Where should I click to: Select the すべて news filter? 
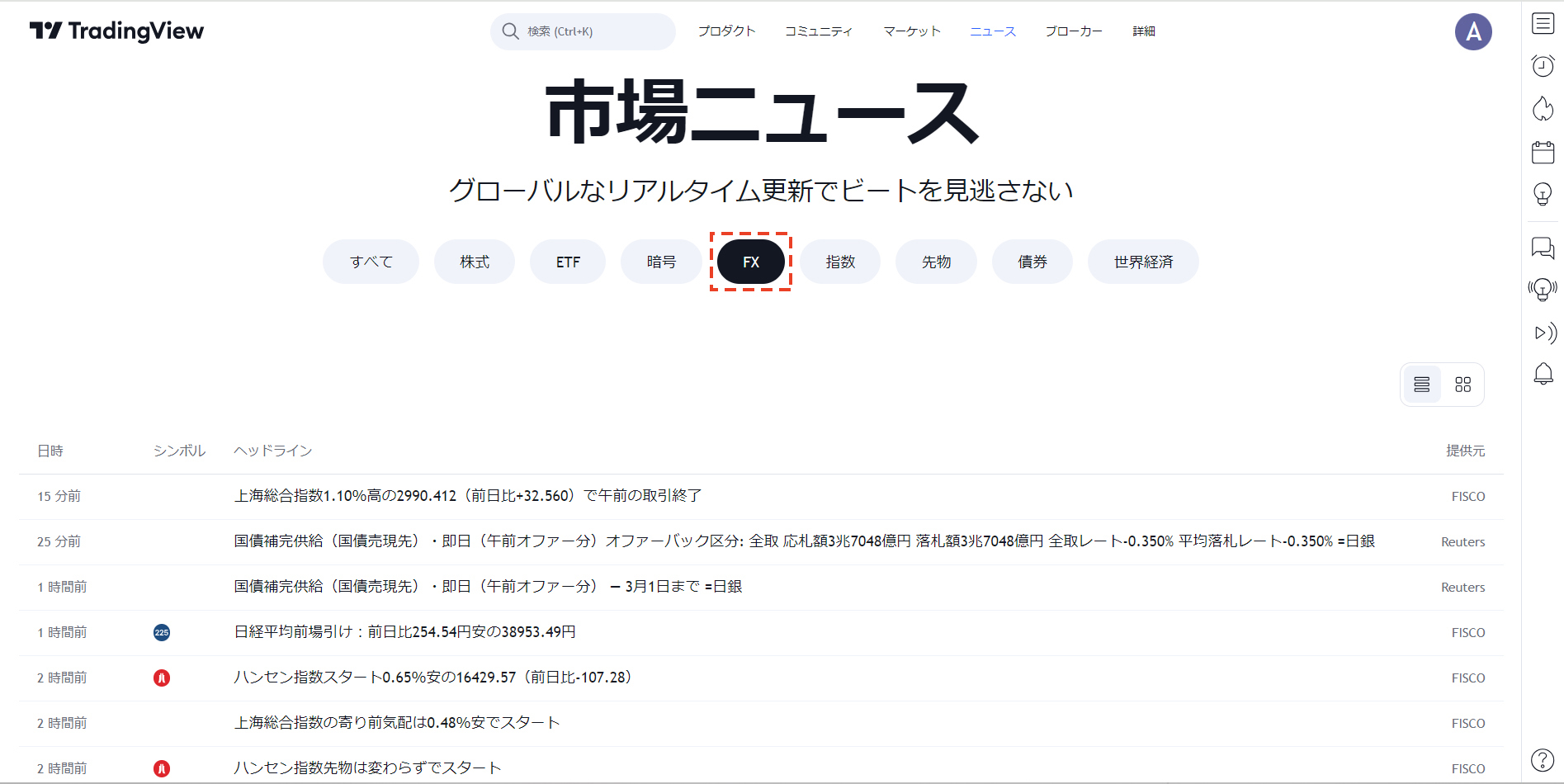pos(371,262)
